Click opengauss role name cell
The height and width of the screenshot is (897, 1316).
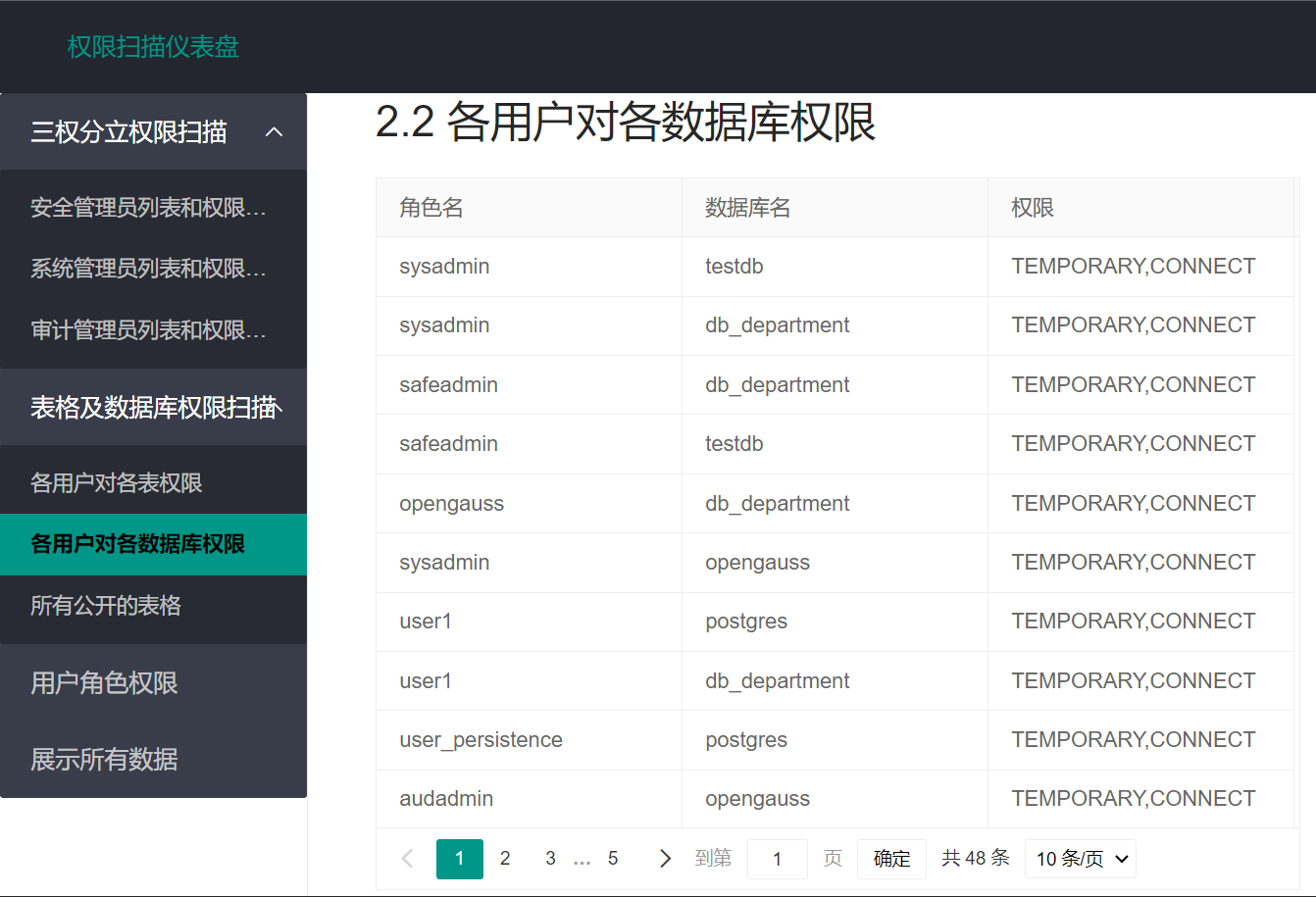(x=530, y=504)
